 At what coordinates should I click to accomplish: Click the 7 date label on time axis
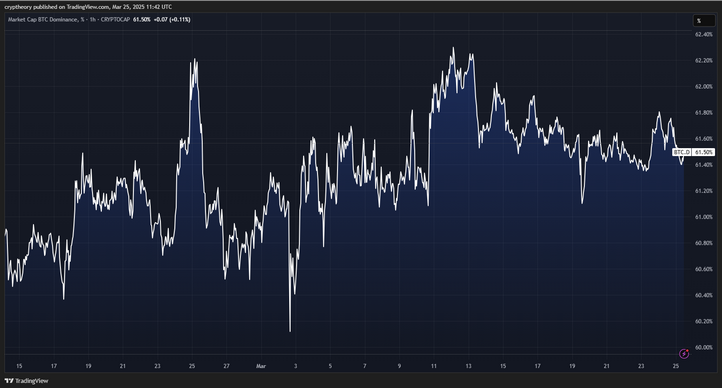(365, 366)
